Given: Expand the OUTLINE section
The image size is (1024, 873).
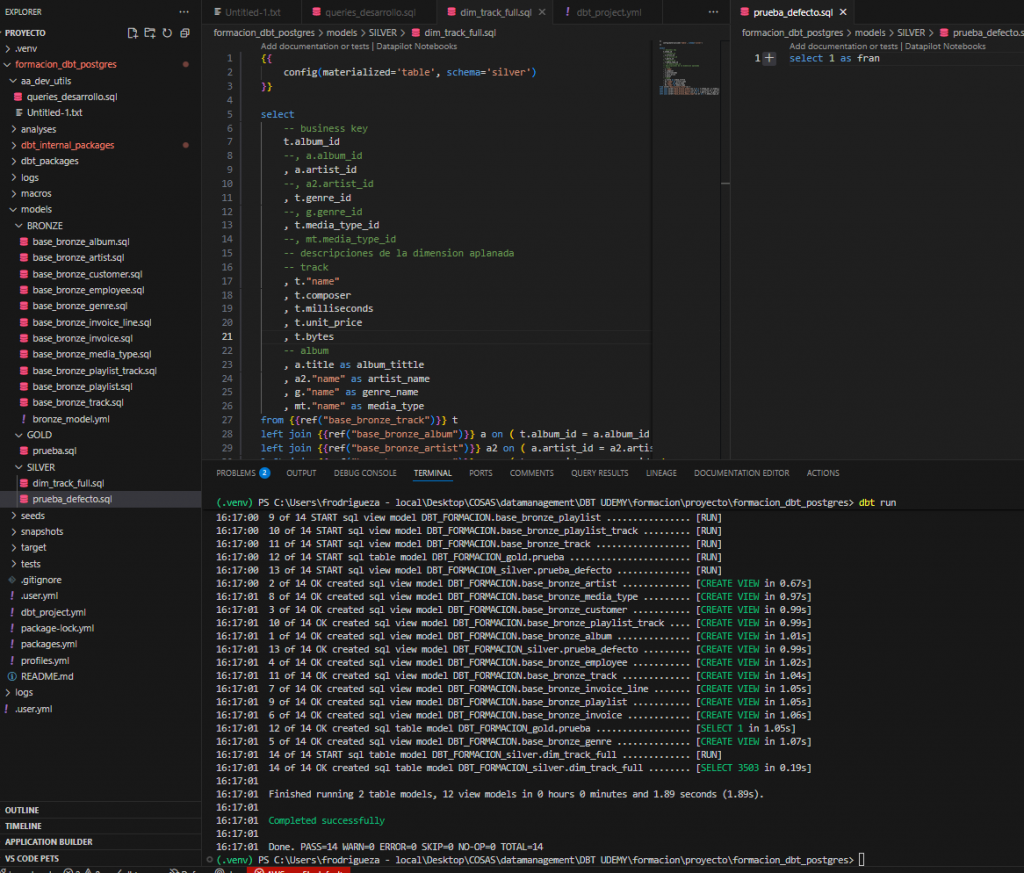Looking at the screenshot, I should (22, 810).
